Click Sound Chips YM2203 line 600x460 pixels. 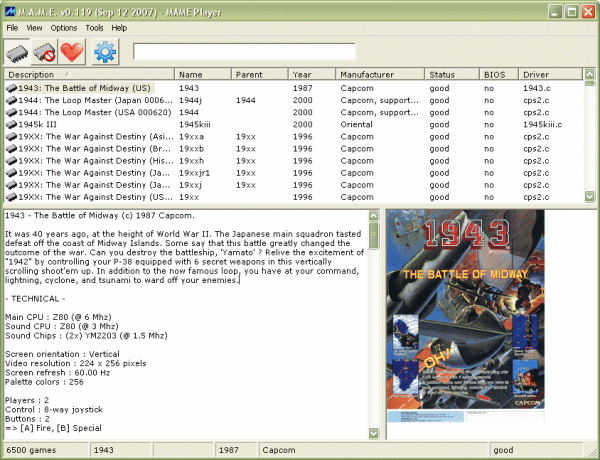(x=86, y=336)
